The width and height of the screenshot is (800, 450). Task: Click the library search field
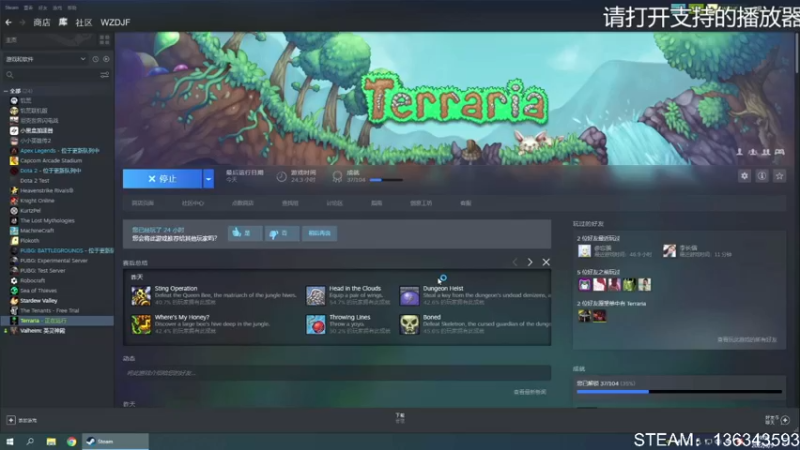[51, 75]
